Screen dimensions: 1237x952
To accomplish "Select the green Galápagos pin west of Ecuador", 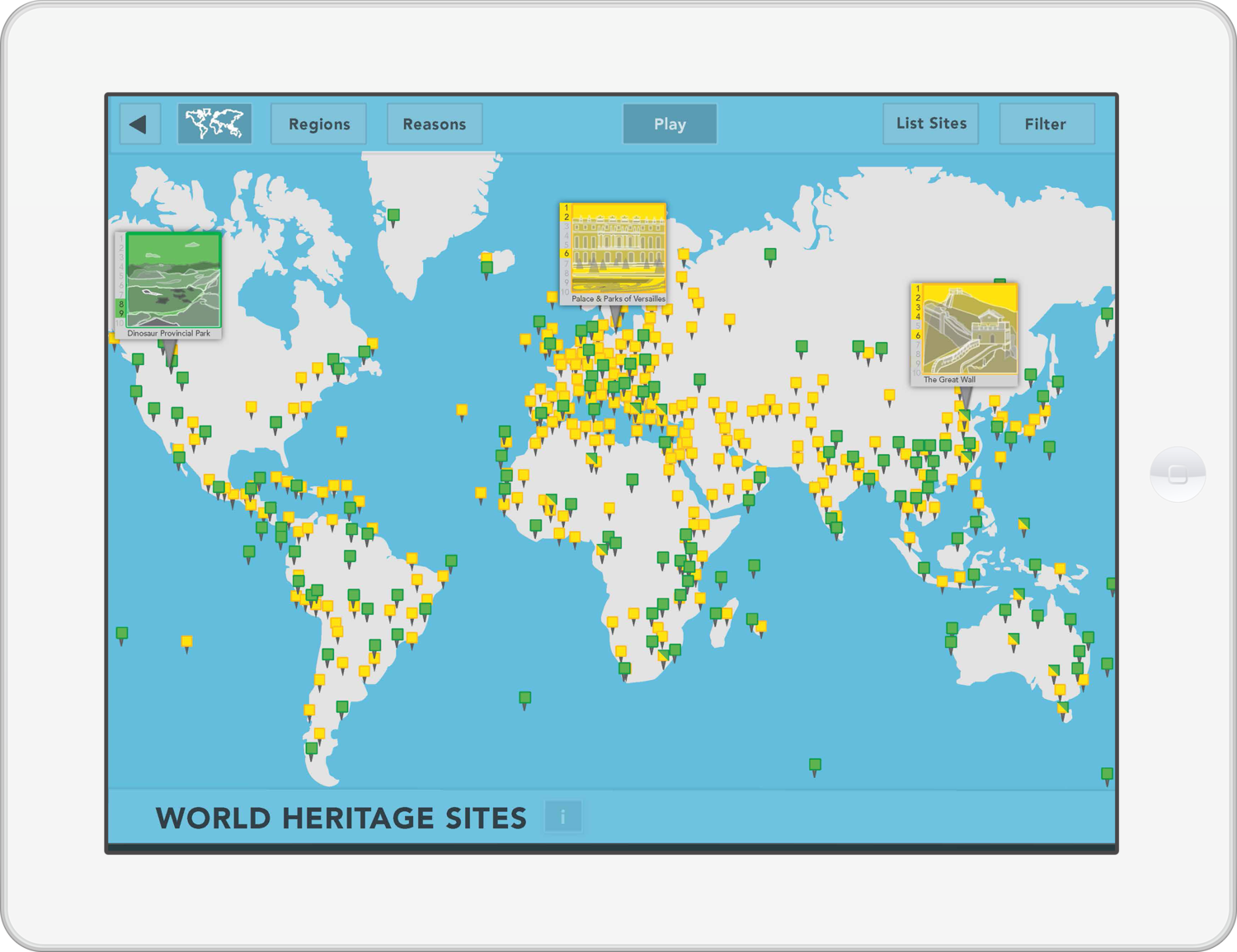I will click(250, 554).
